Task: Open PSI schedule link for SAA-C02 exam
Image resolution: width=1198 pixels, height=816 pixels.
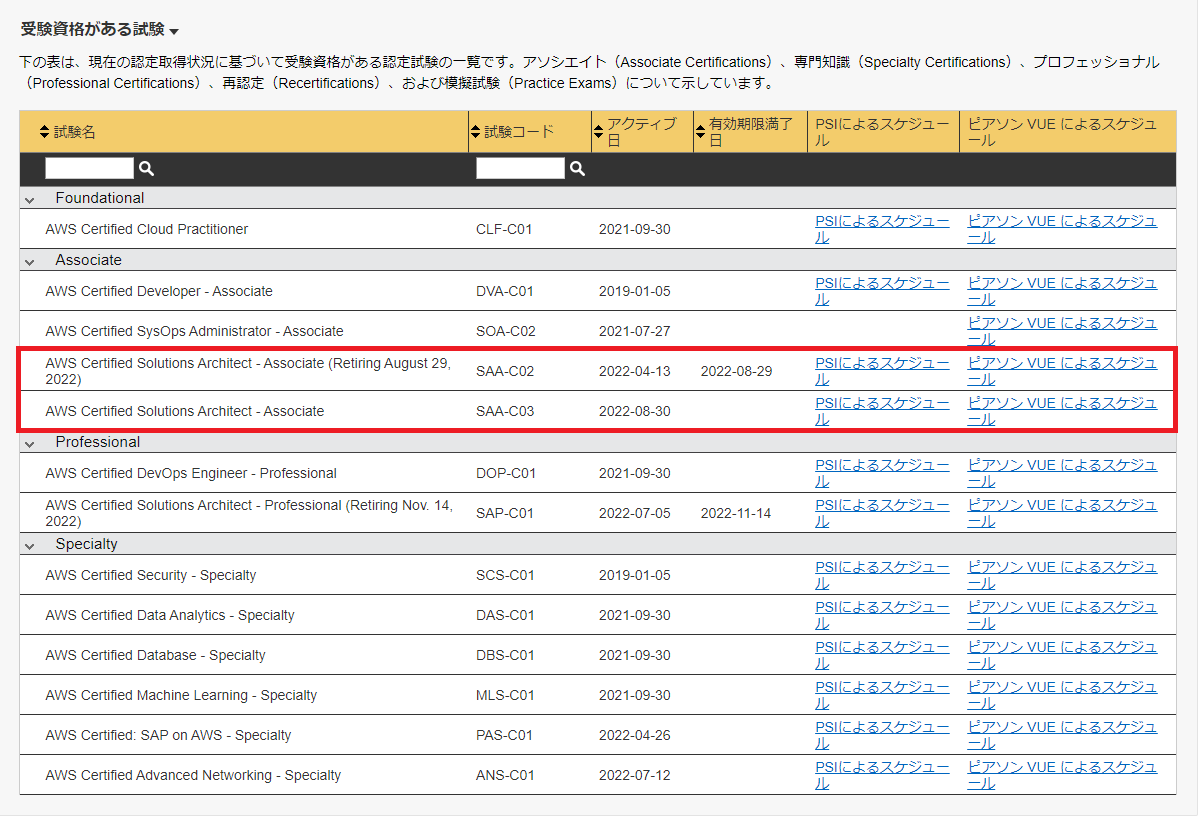Action: [x=882, y=371]
